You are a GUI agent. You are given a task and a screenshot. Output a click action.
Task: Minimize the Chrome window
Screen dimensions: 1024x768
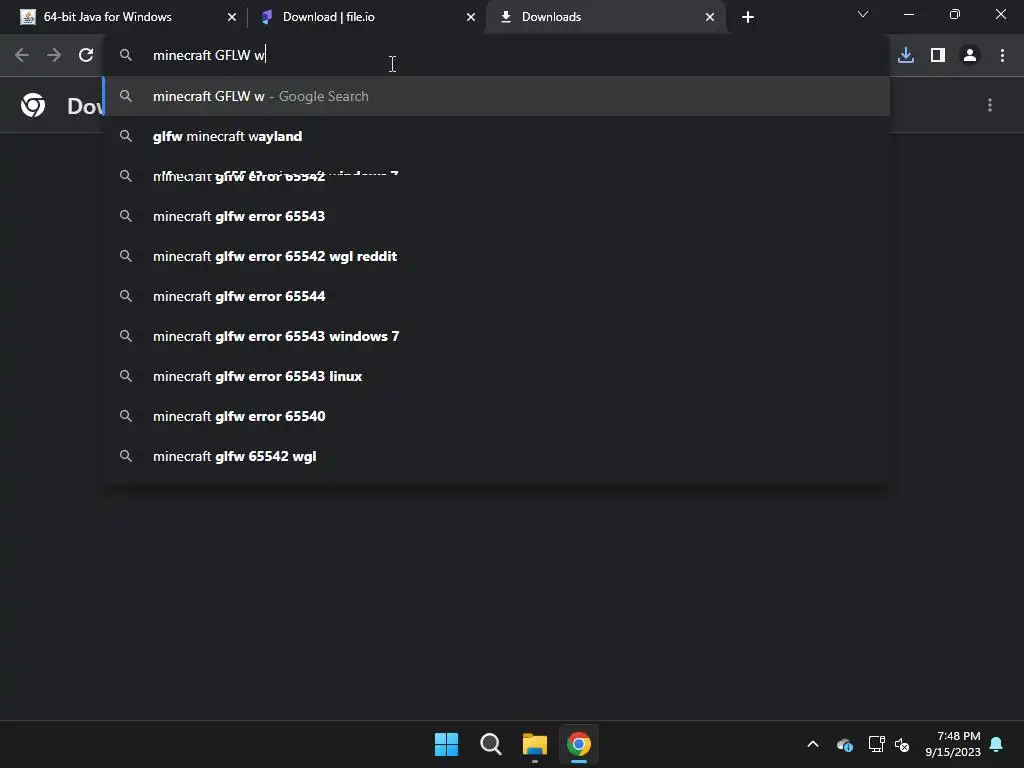coord(909,14)
